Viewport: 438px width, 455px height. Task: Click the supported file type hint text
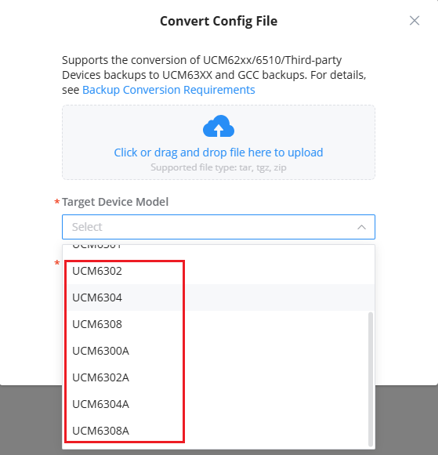(218, 167)
